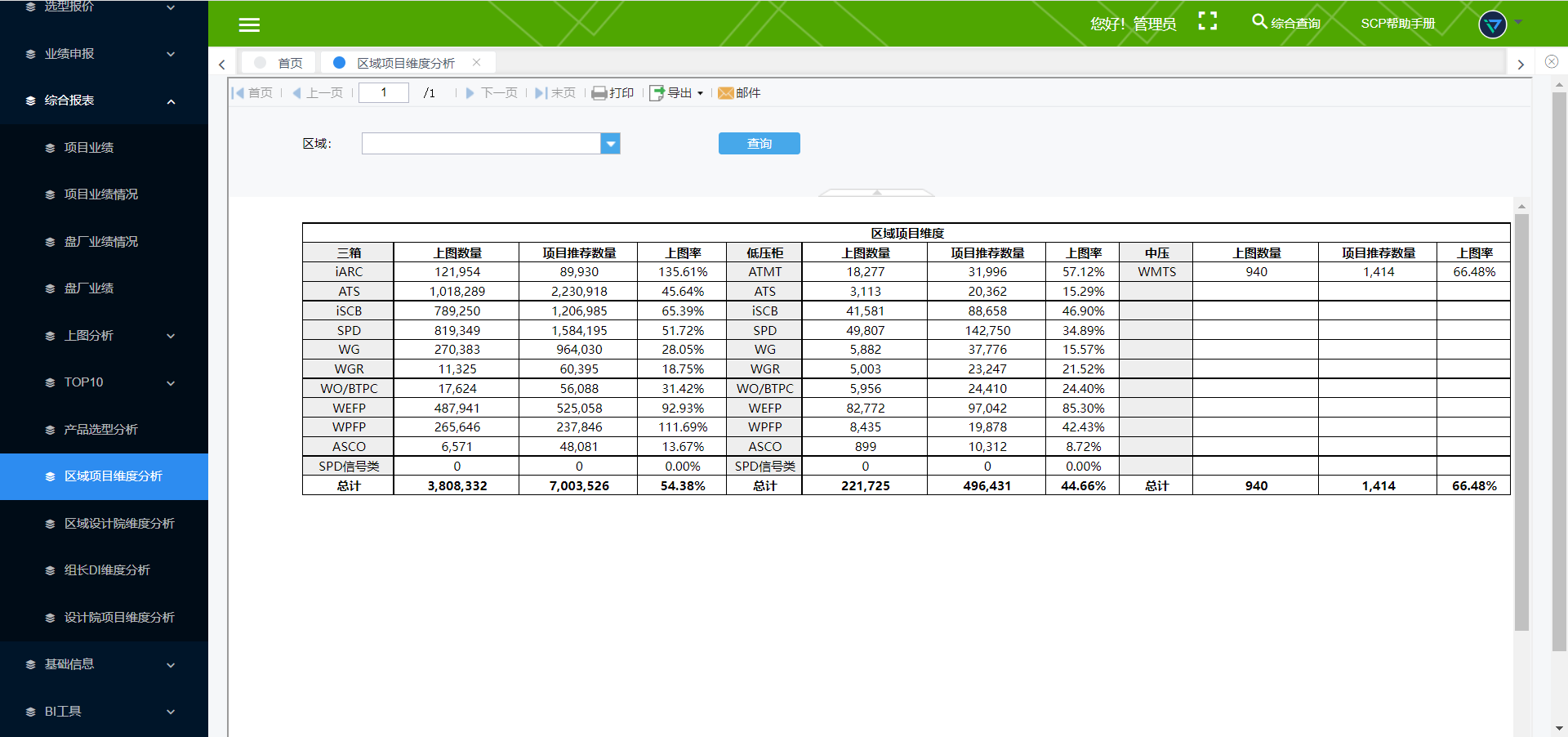Open 综合查询 search in the header
Image resolution: width=1568 pixels, height=737 pixels.
(x=1286, y=23)
